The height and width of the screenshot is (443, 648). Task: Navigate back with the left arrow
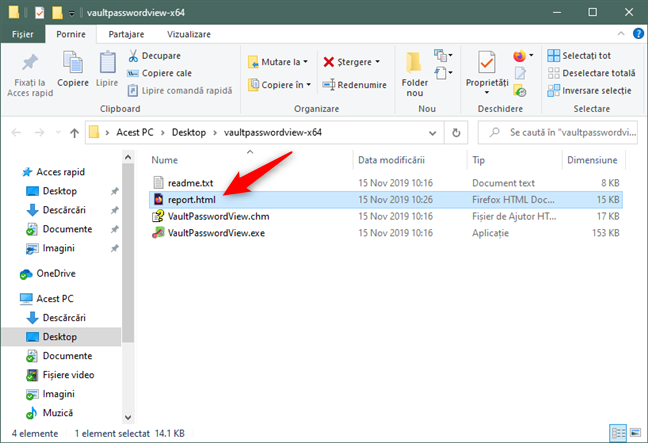point(16,133)
